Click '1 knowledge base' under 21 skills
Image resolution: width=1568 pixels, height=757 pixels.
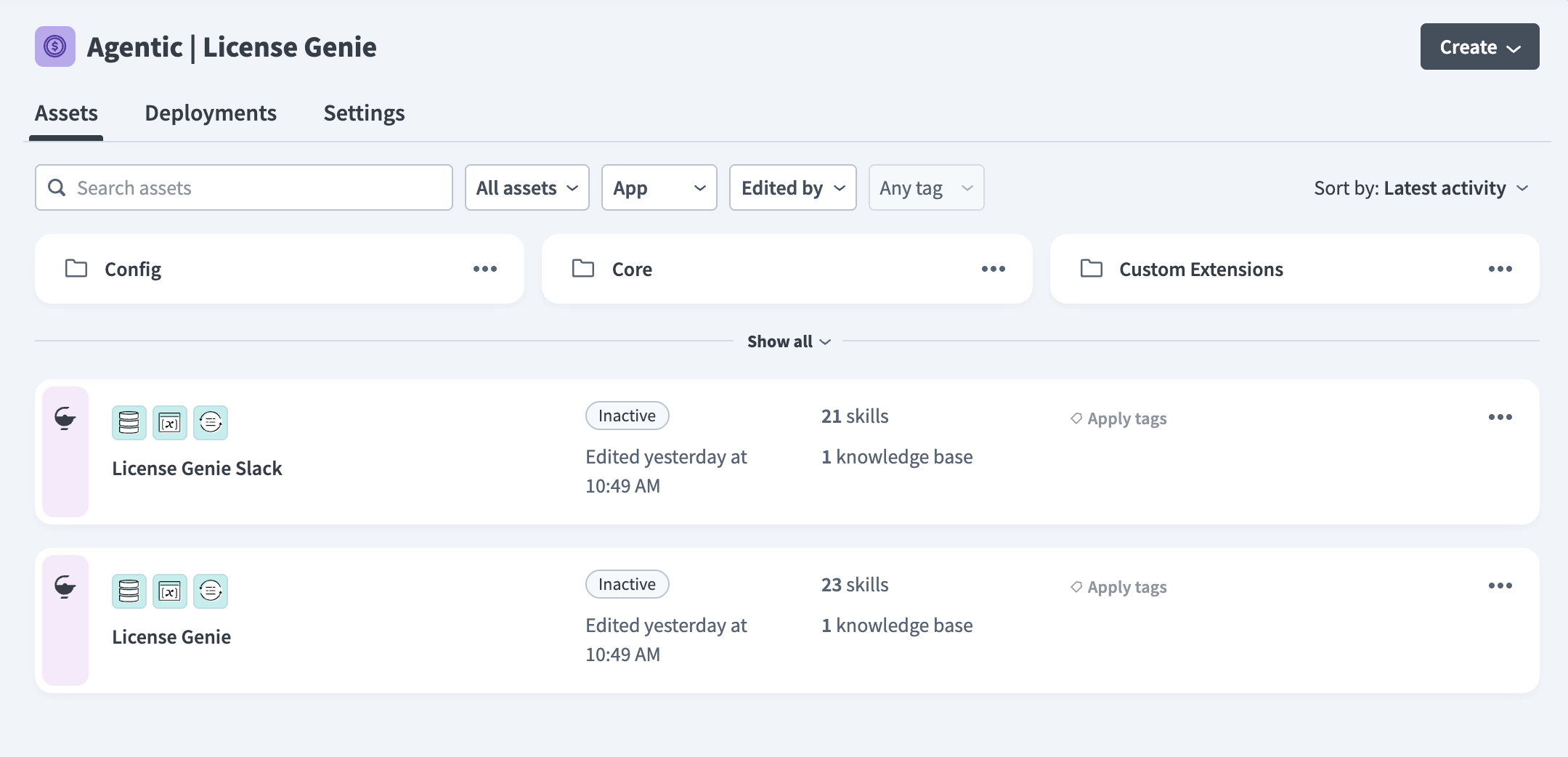point(897,457)
